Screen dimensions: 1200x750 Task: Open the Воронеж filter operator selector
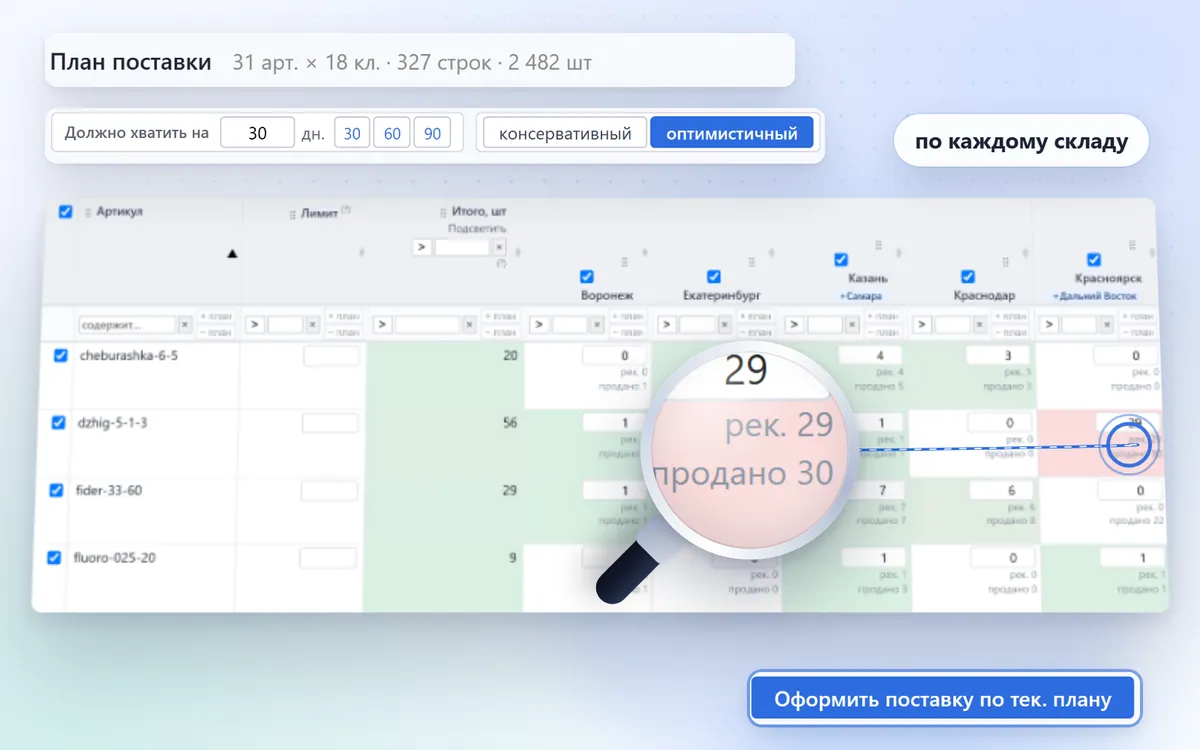pyautogui.click(x=538, y=325)
